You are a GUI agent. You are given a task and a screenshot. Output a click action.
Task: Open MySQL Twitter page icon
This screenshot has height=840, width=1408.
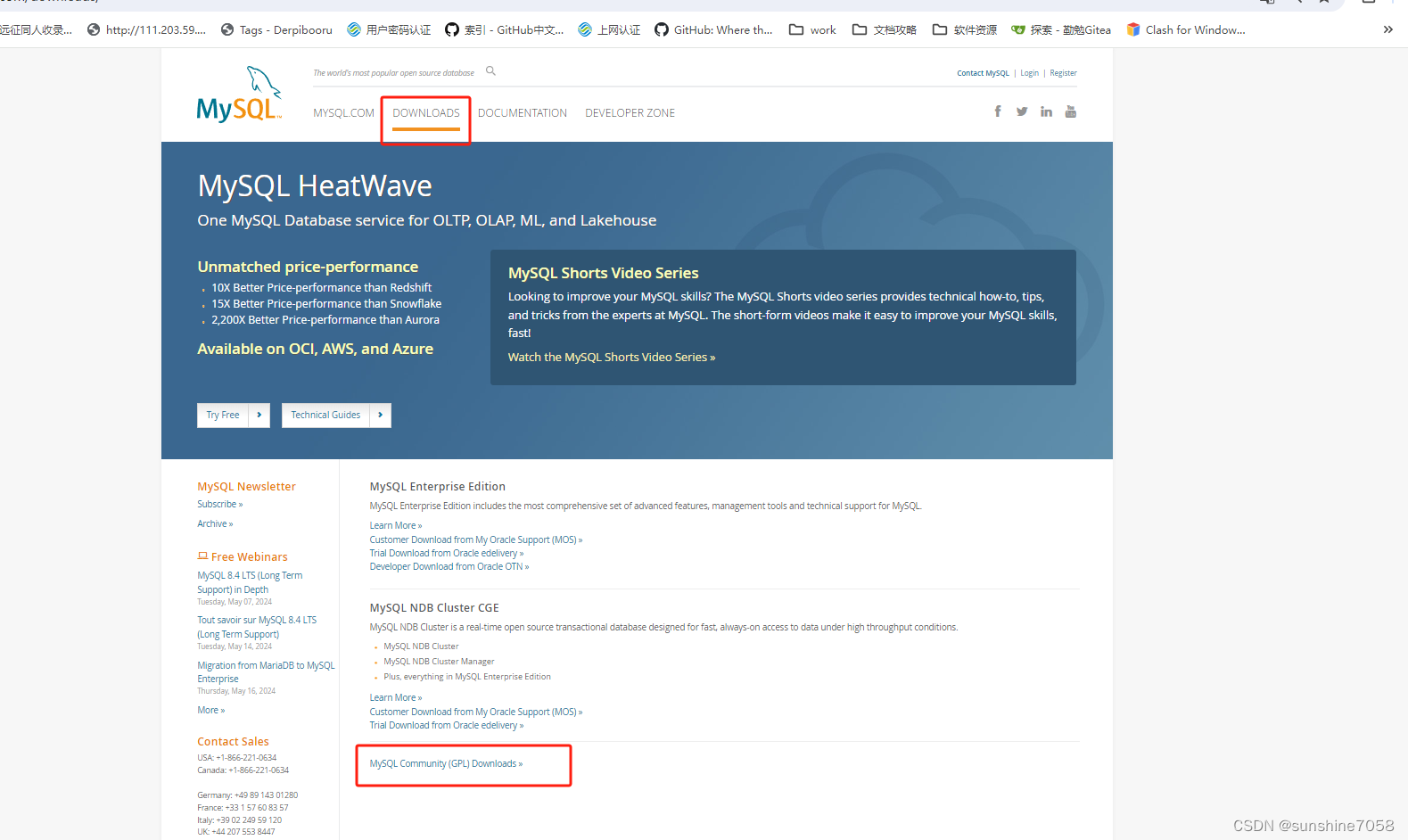pos(1022,111)
